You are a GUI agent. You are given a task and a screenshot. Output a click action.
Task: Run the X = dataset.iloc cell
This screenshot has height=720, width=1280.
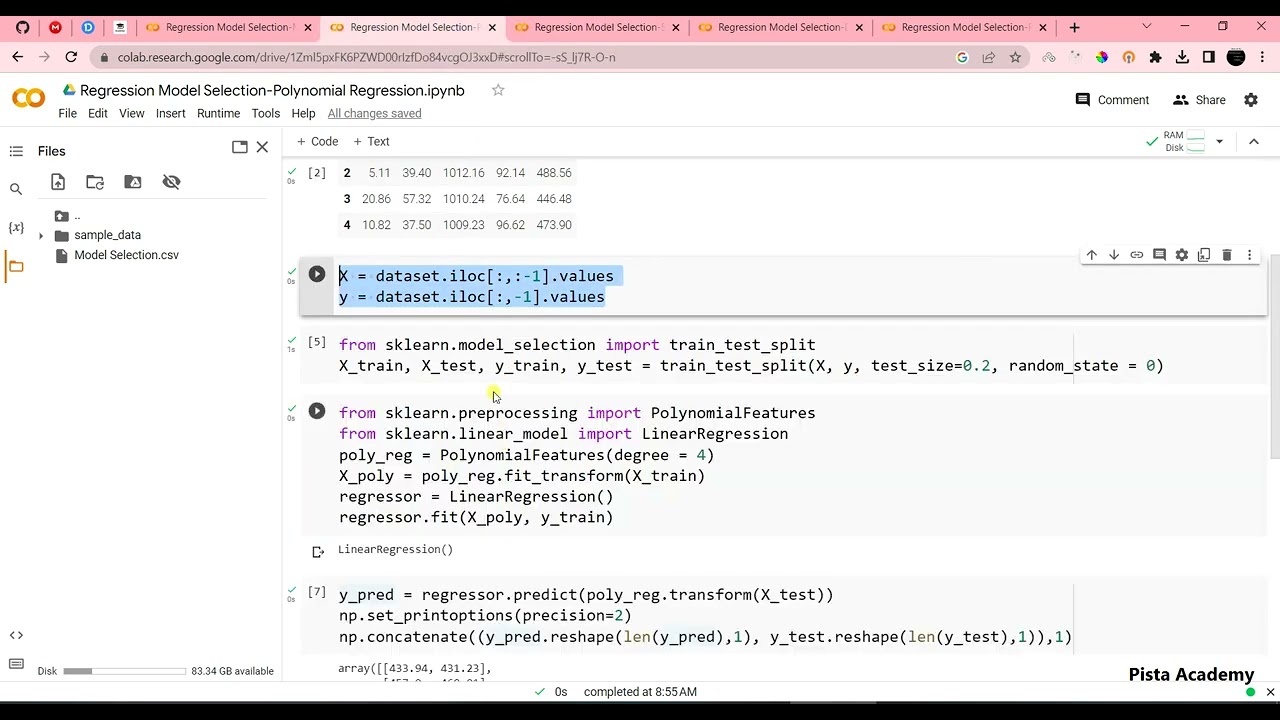tap(317, 274)
